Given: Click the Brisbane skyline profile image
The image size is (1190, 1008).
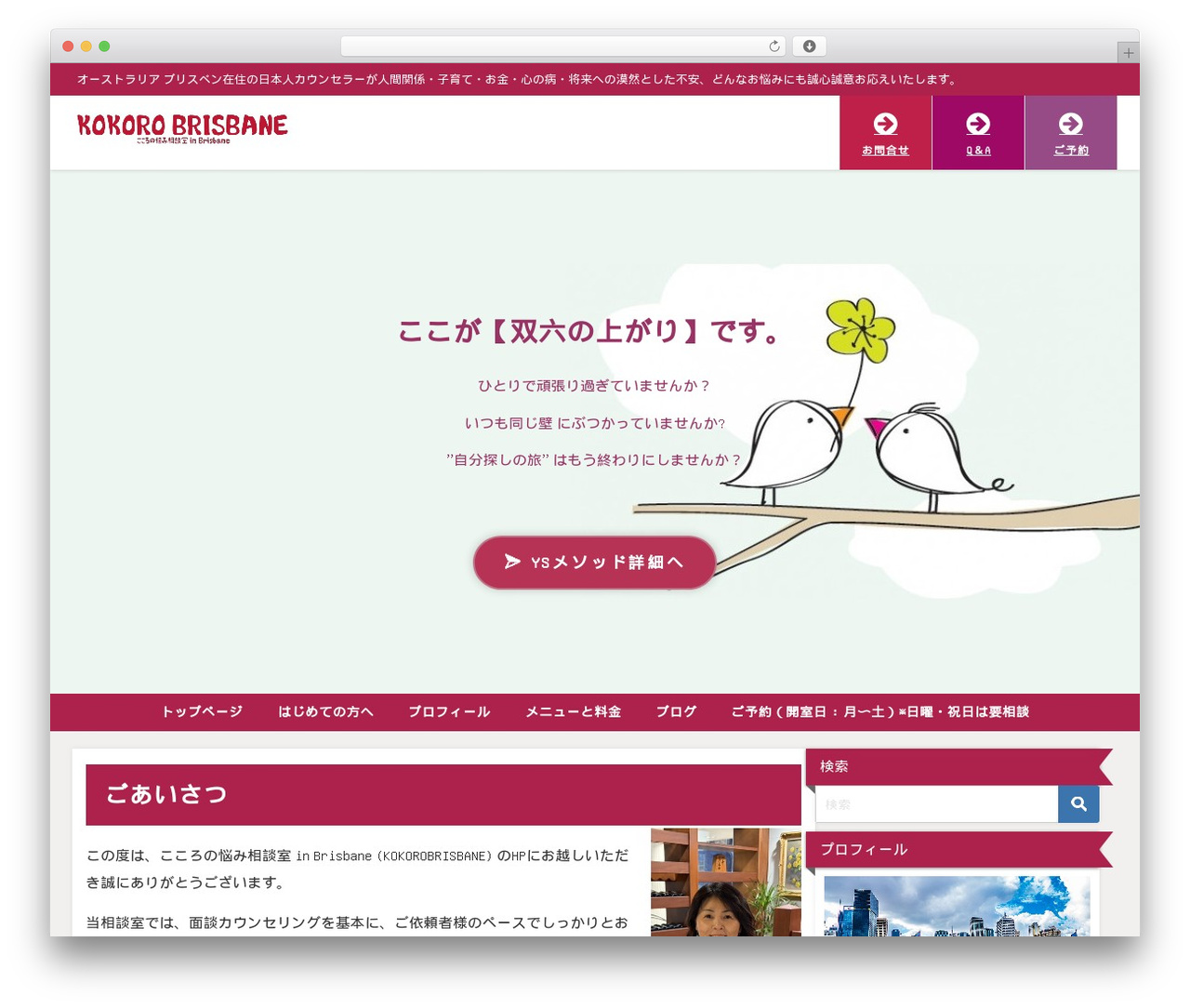Looking at the screenshot, I should tap(957, 906).
